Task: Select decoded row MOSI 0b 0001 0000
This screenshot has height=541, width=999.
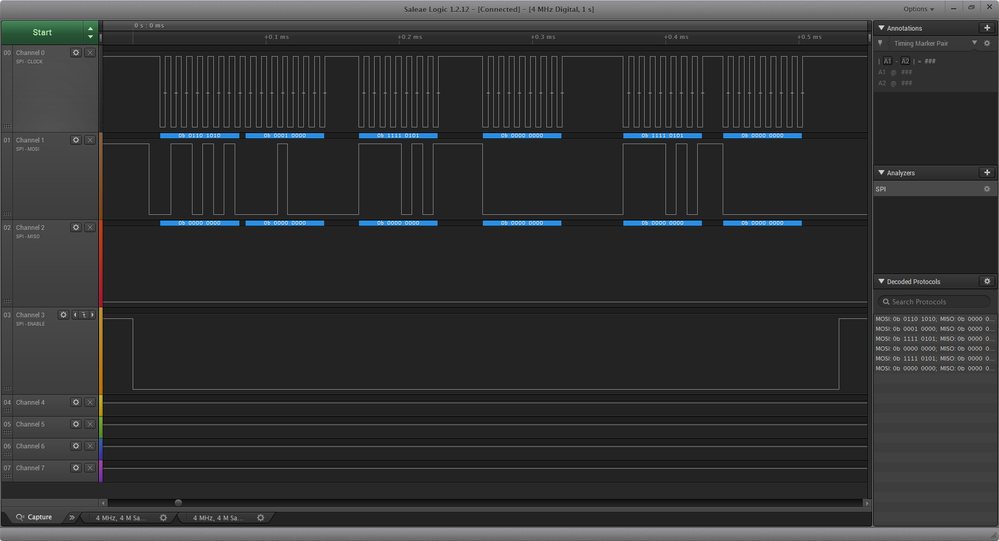Action: point(935,329)
